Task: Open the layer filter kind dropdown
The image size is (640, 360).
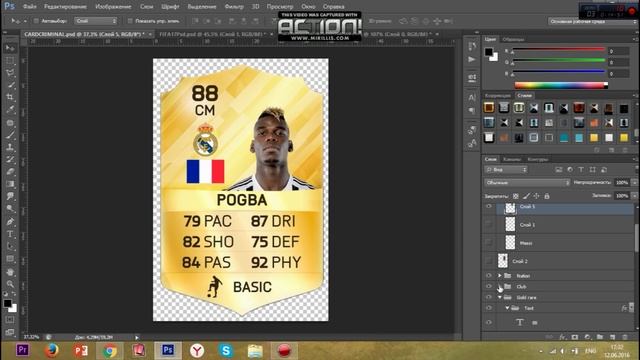Action: click(x=506, y=169)
